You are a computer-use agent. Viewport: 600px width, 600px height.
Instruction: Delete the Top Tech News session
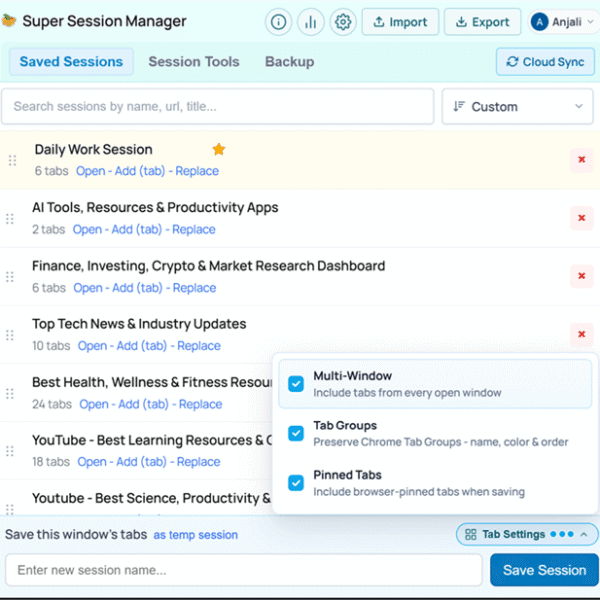click(581, 334)
